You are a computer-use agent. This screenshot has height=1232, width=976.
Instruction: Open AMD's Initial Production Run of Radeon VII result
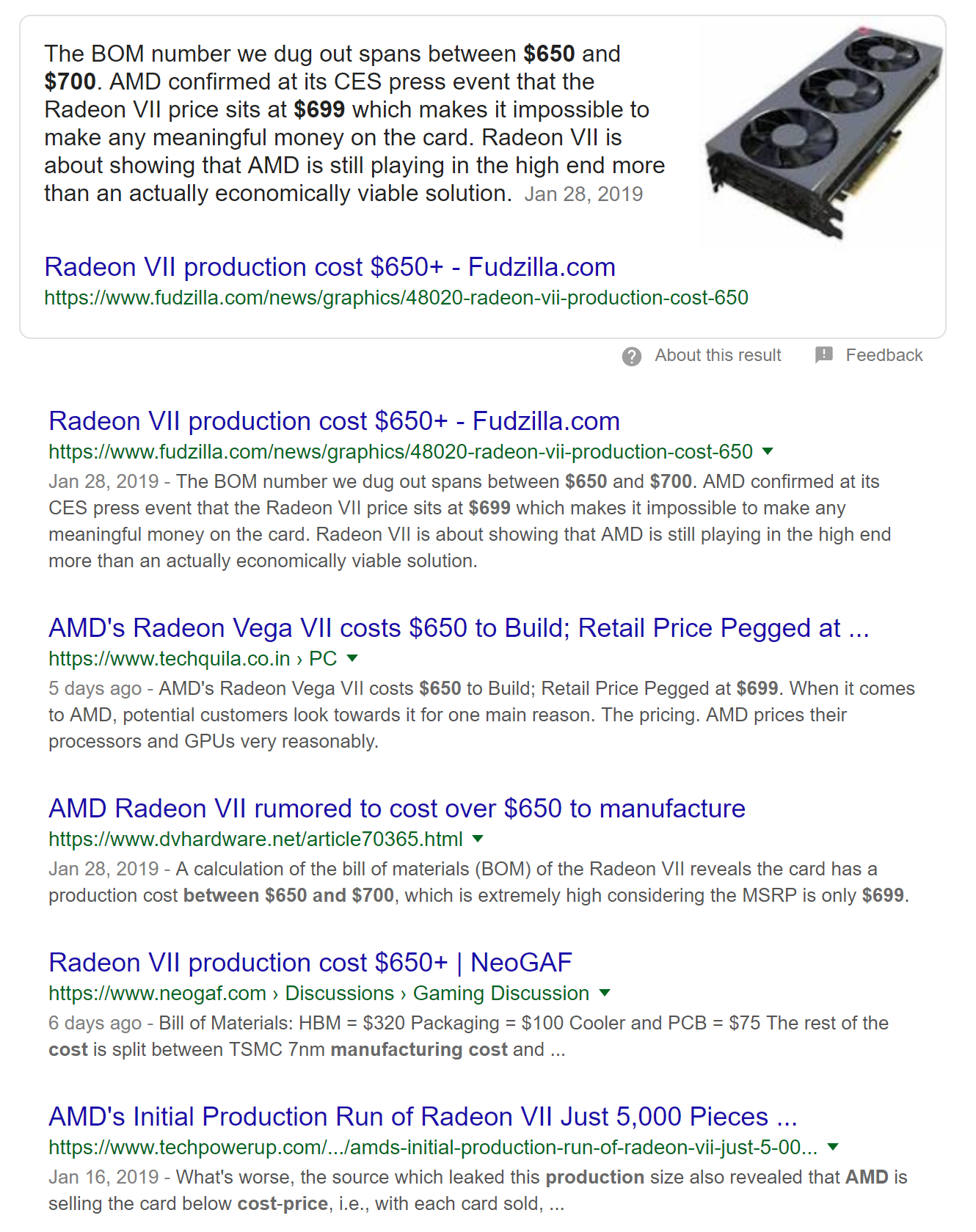click(423, 1117)
